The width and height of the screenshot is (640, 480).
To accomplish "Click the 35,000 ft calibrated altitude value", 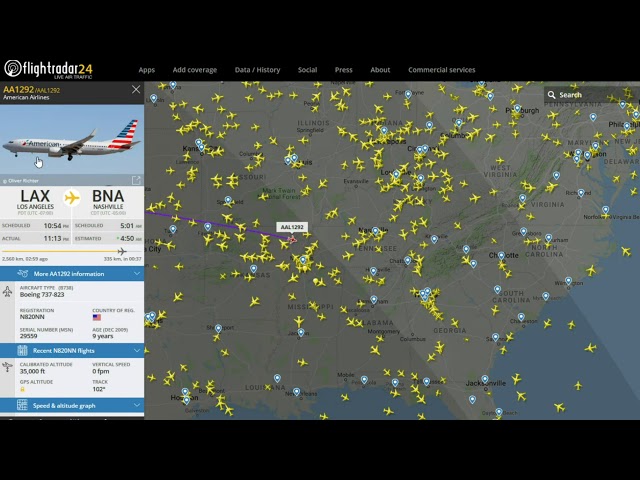I will click(x=32, y=371).
